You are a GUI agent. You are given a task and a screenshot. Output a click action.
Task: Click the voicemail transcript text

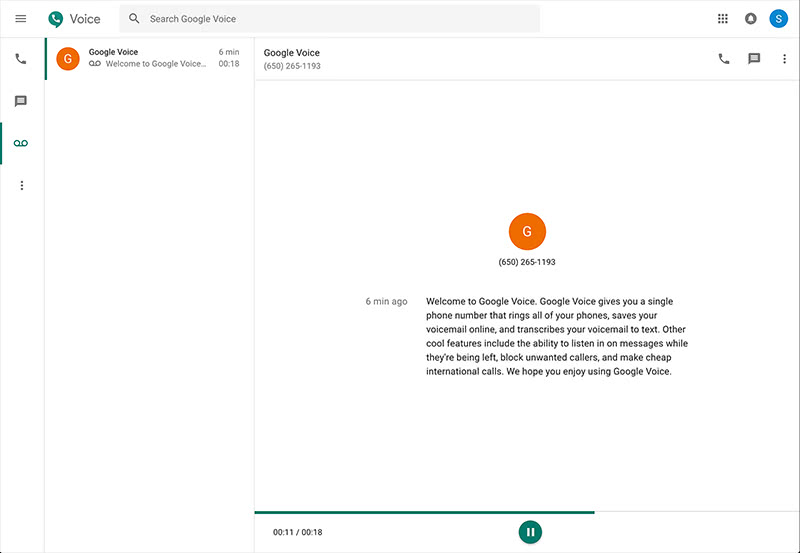(x=557, y=336)
